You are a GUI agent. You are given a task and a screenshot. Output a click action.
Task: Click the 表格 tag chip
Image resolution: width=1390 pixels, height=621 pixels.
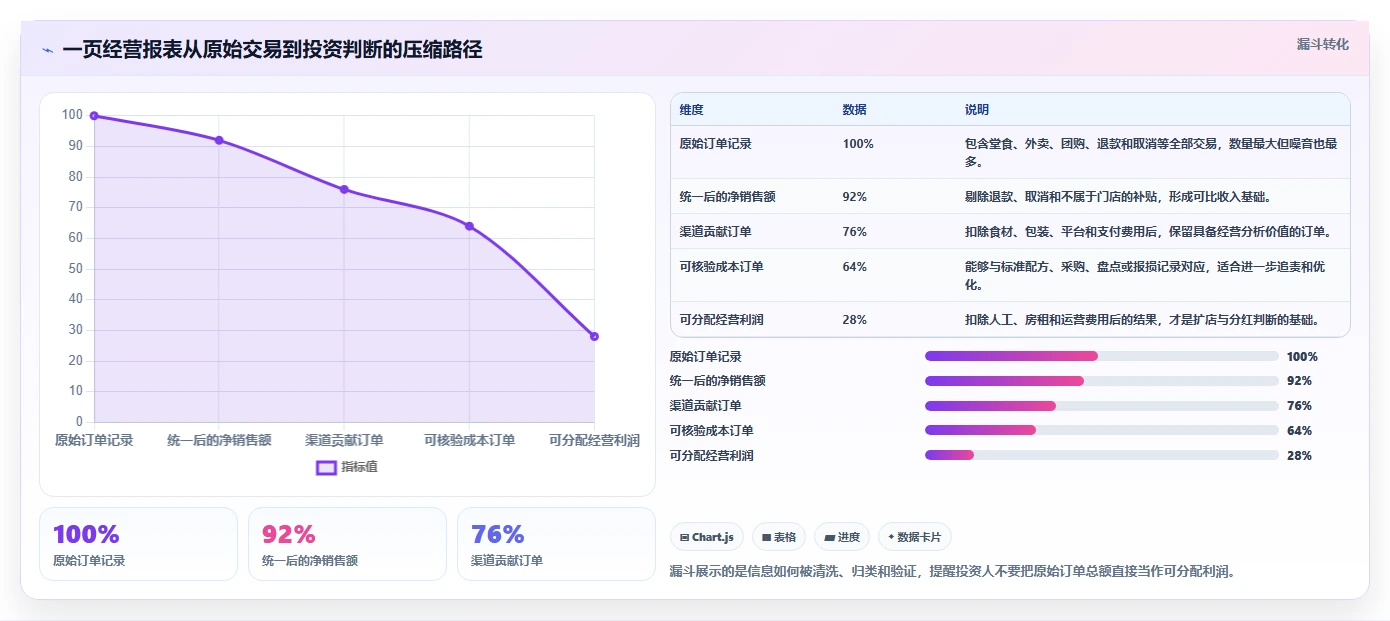click(x=779, y=537)
